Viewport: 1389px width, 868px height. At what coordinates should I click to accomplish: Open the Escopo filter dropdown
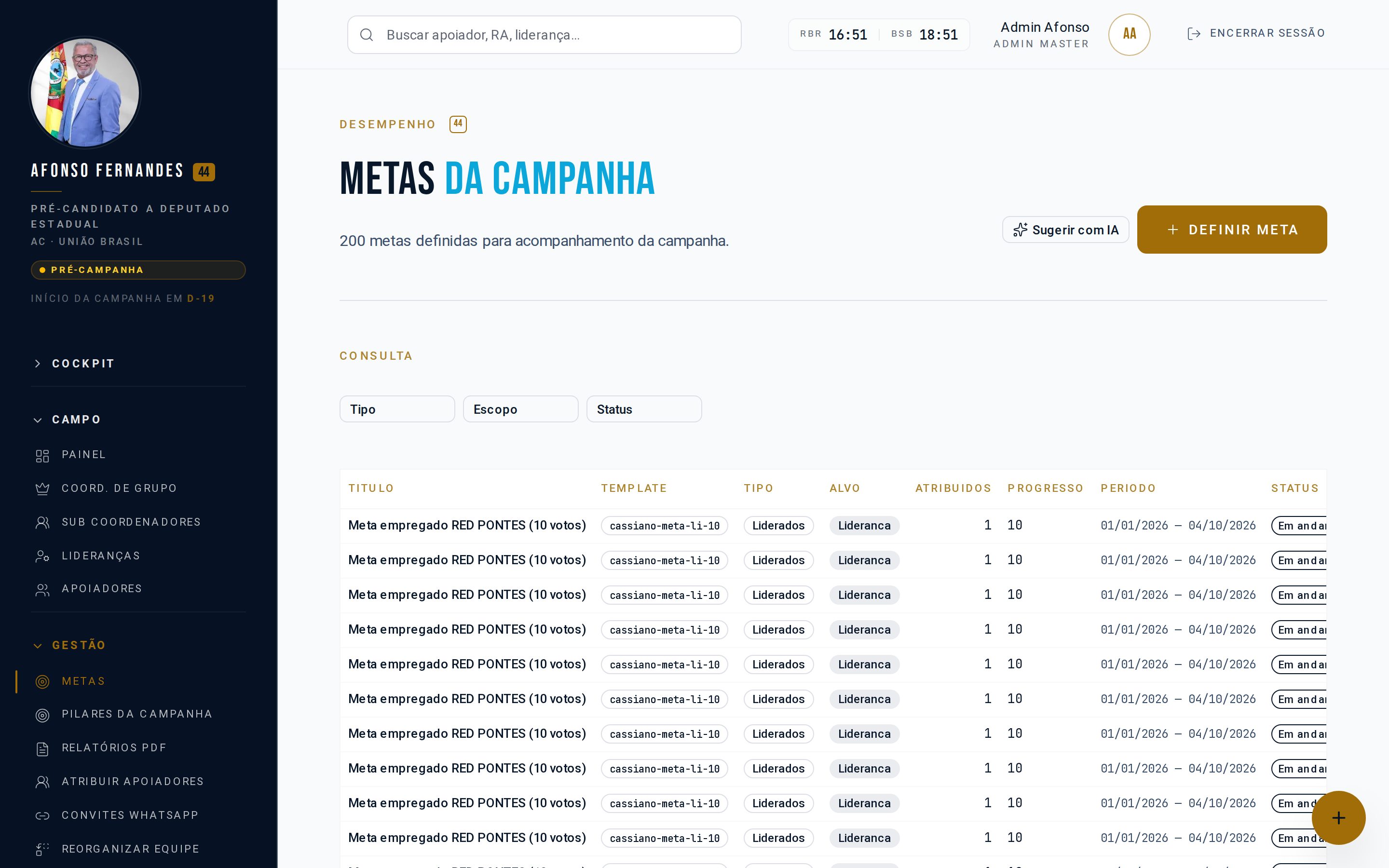[x=520, y=409]
